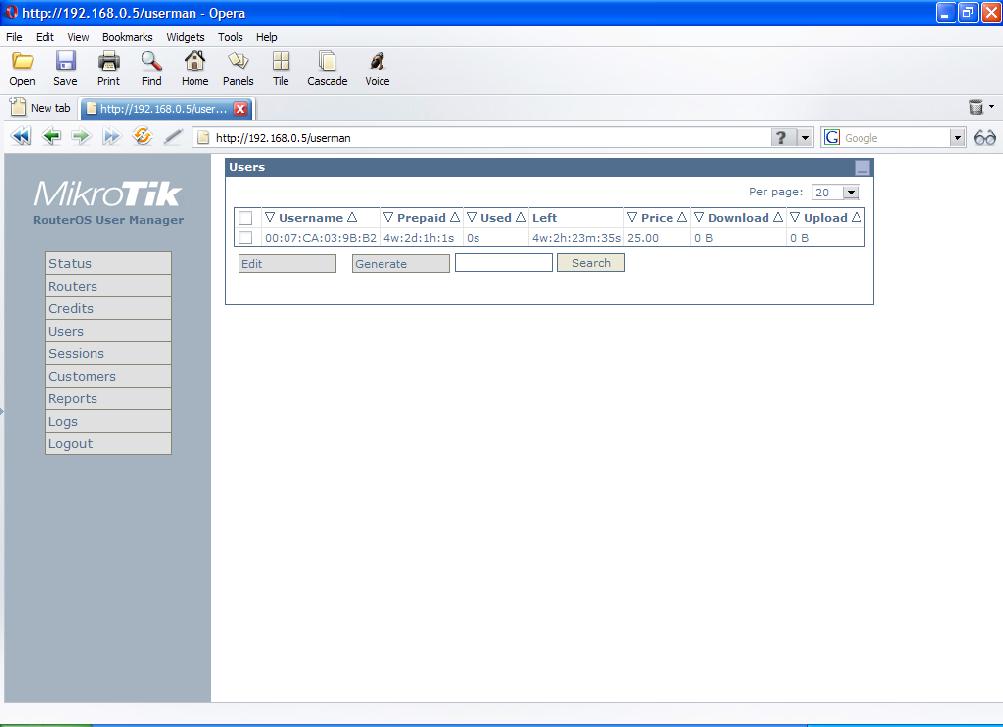The image size is (1003, 727).
Task: Sort Download descending with down triangle
Action: coord(699,217)
